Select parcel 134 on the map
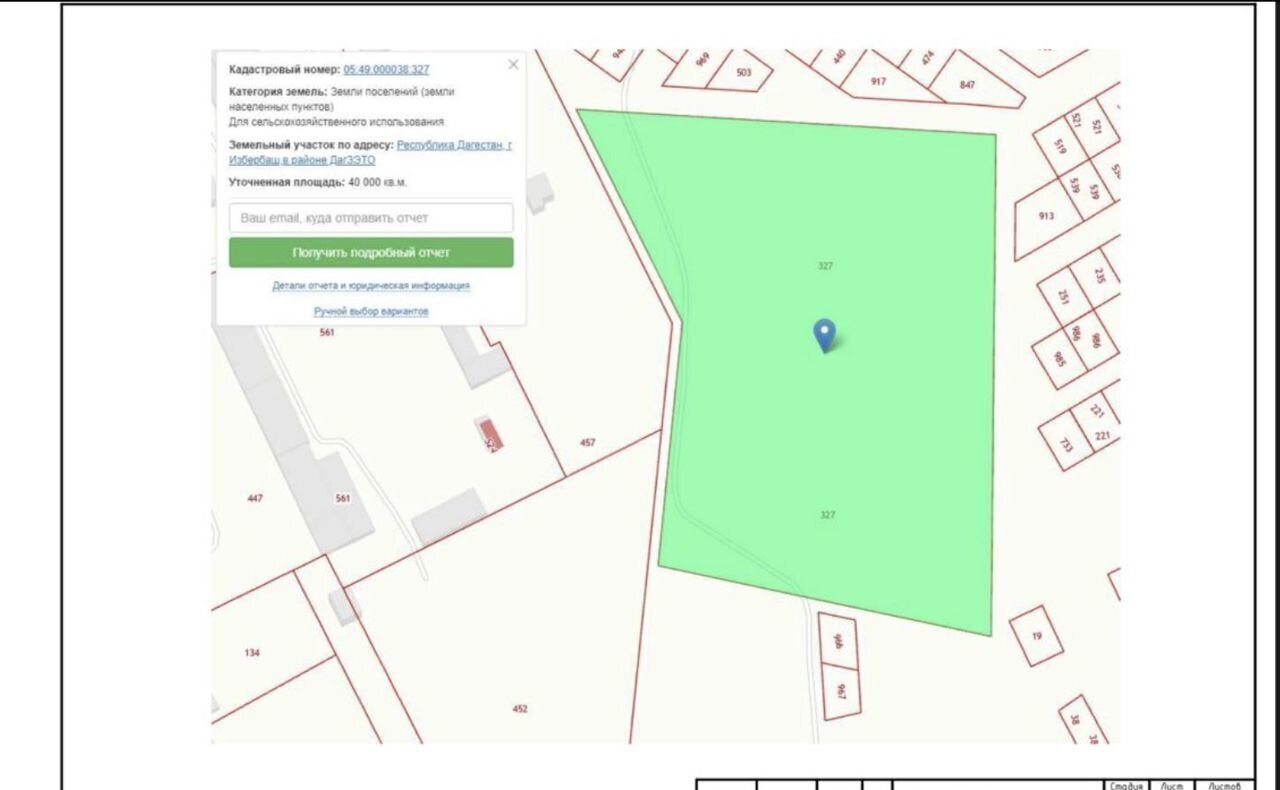This screenshot has height=790, width=1280. pos(252,653)
